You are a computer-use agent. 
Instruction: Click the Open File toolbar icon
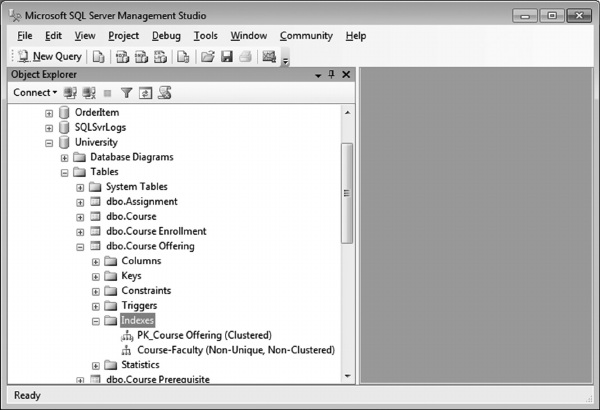pyautogui.click(x=208, y=57)
